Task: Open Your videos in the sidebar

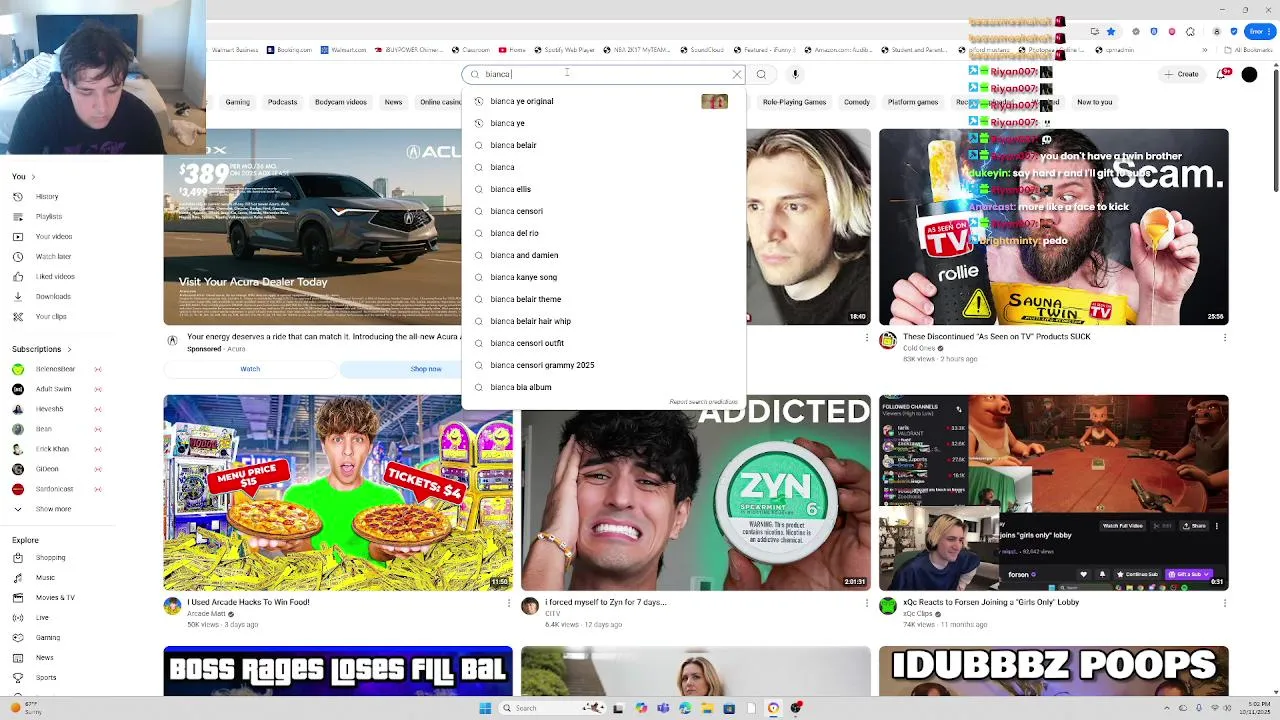Action: 54,236
